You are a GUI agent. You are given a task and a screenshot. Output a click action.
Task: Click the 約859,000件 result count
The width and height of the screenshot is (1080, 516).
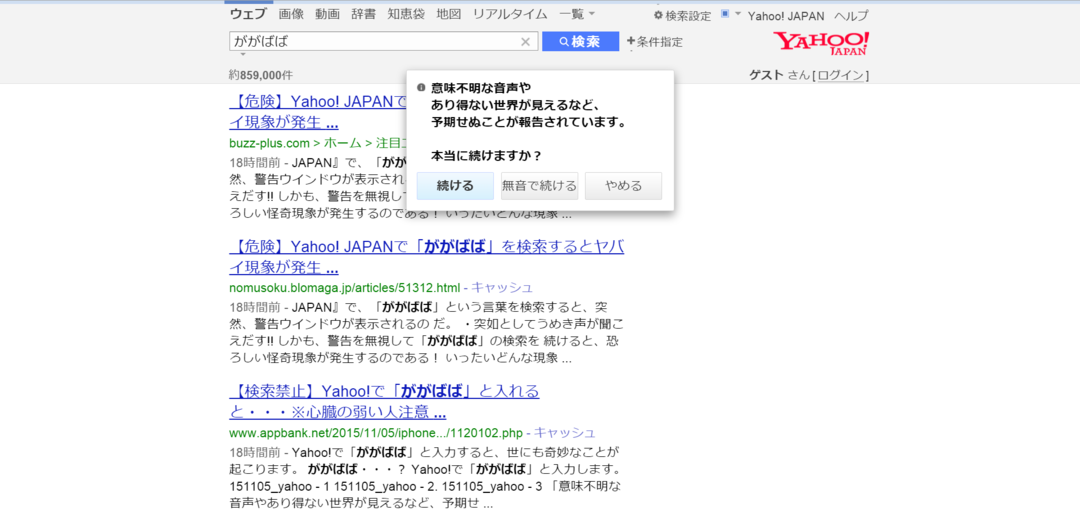(x=261, y=75)
